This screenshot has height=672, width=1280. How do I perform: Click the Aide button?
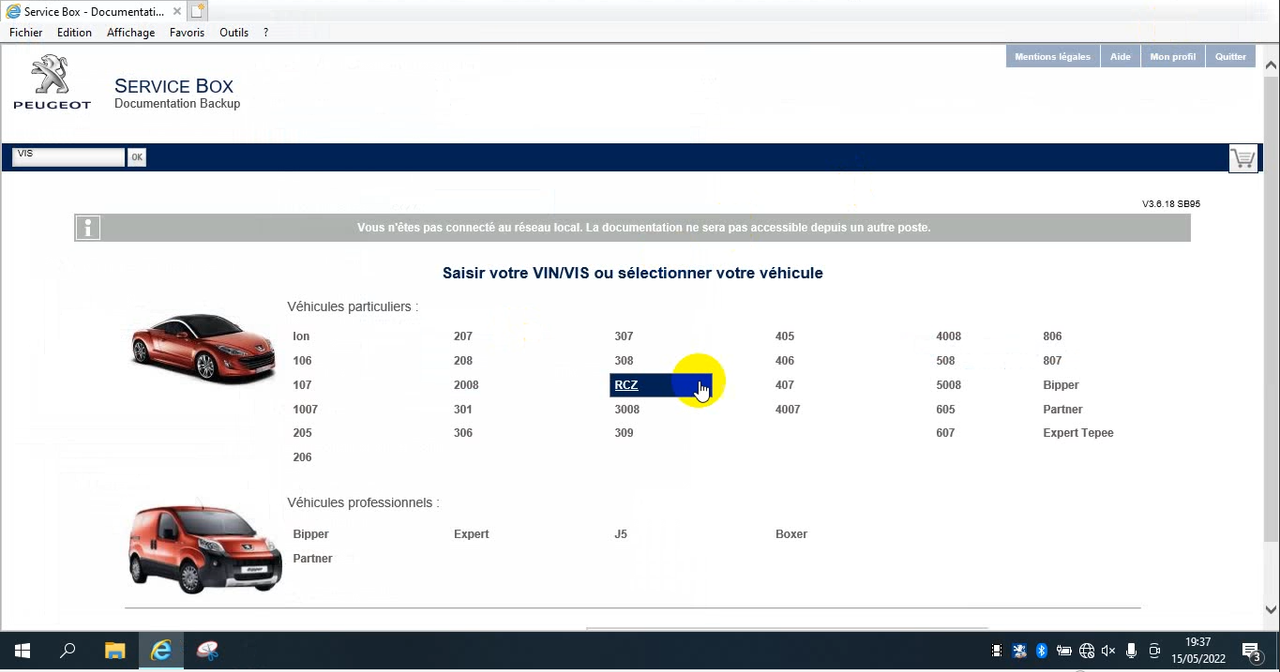click(x=1120, y=57)
